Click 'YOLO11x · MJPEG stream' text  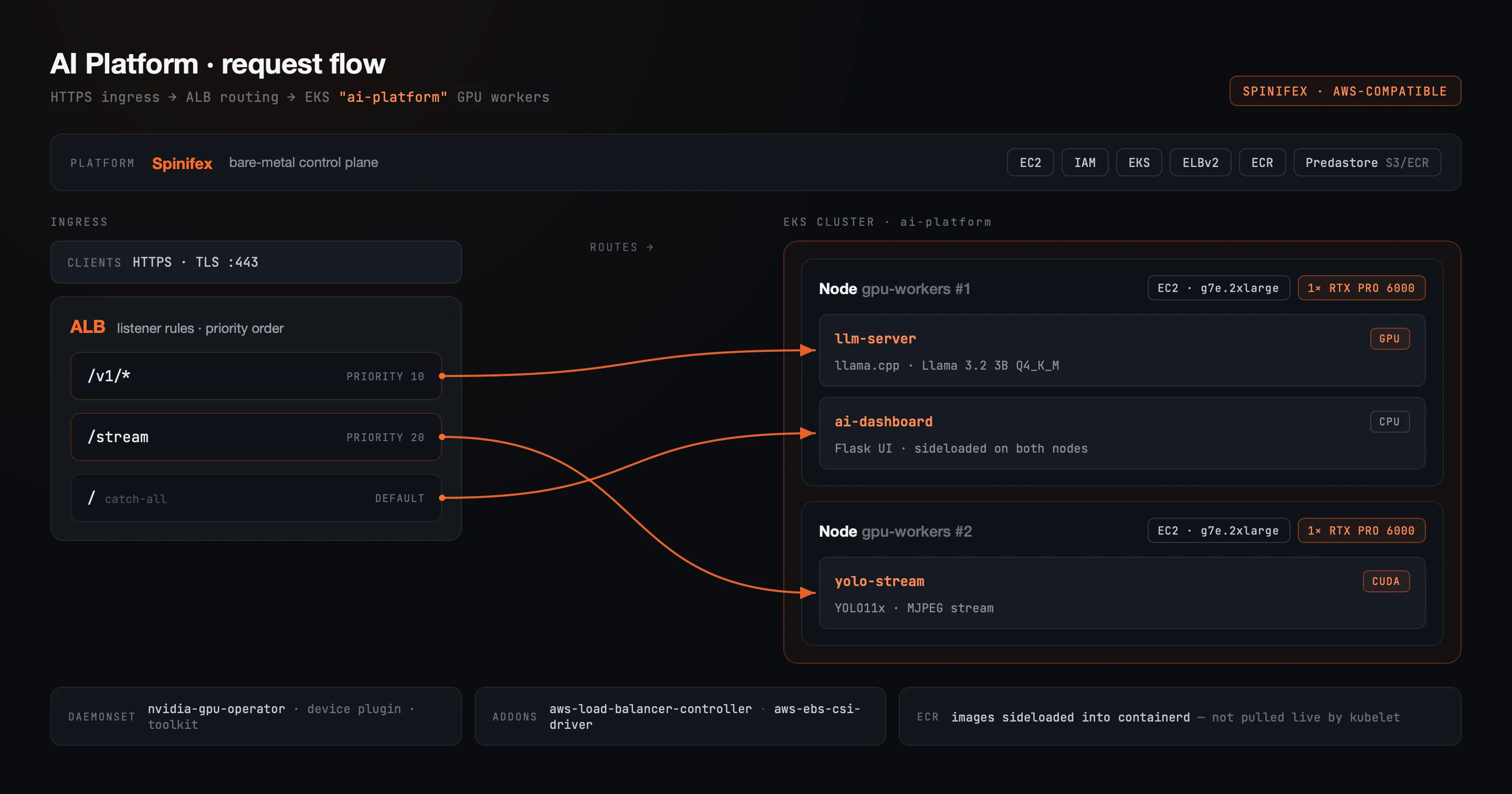914,609
